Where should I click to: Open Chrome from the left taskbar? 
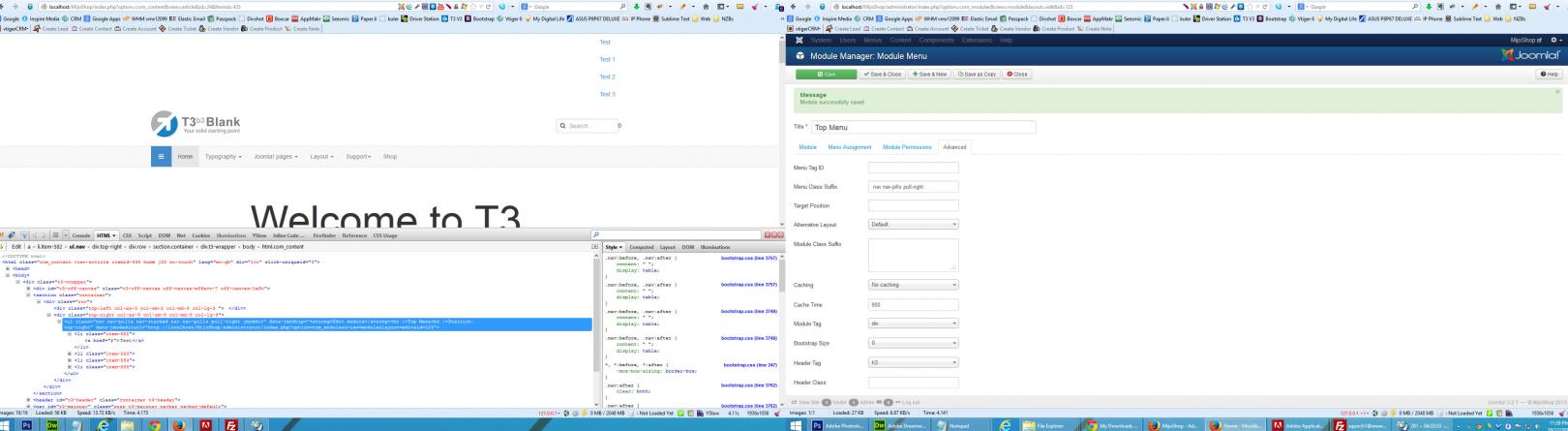tap(154, 424)
